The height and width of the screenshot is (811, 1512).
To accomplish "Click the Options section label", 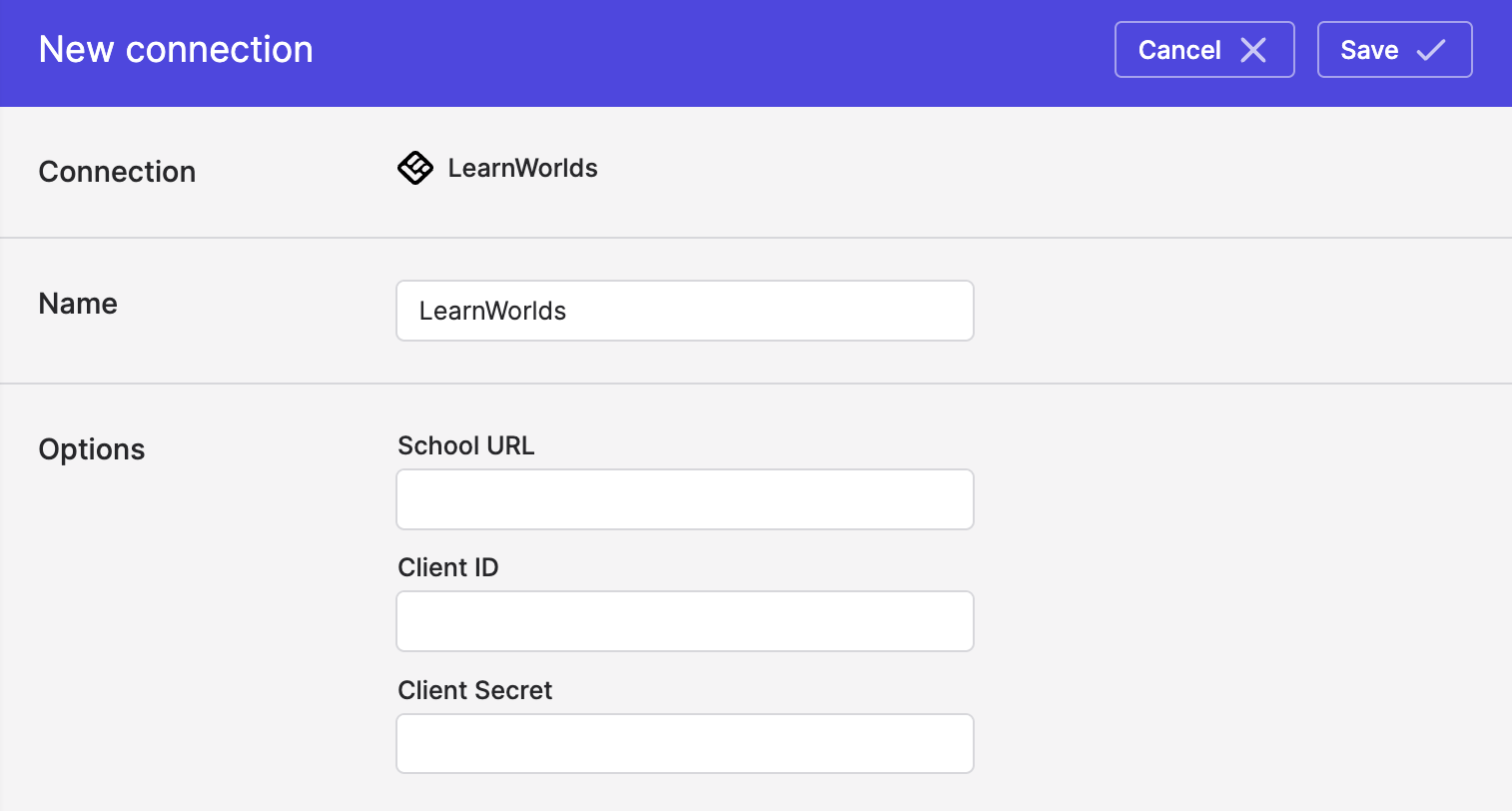I will 92,449.
